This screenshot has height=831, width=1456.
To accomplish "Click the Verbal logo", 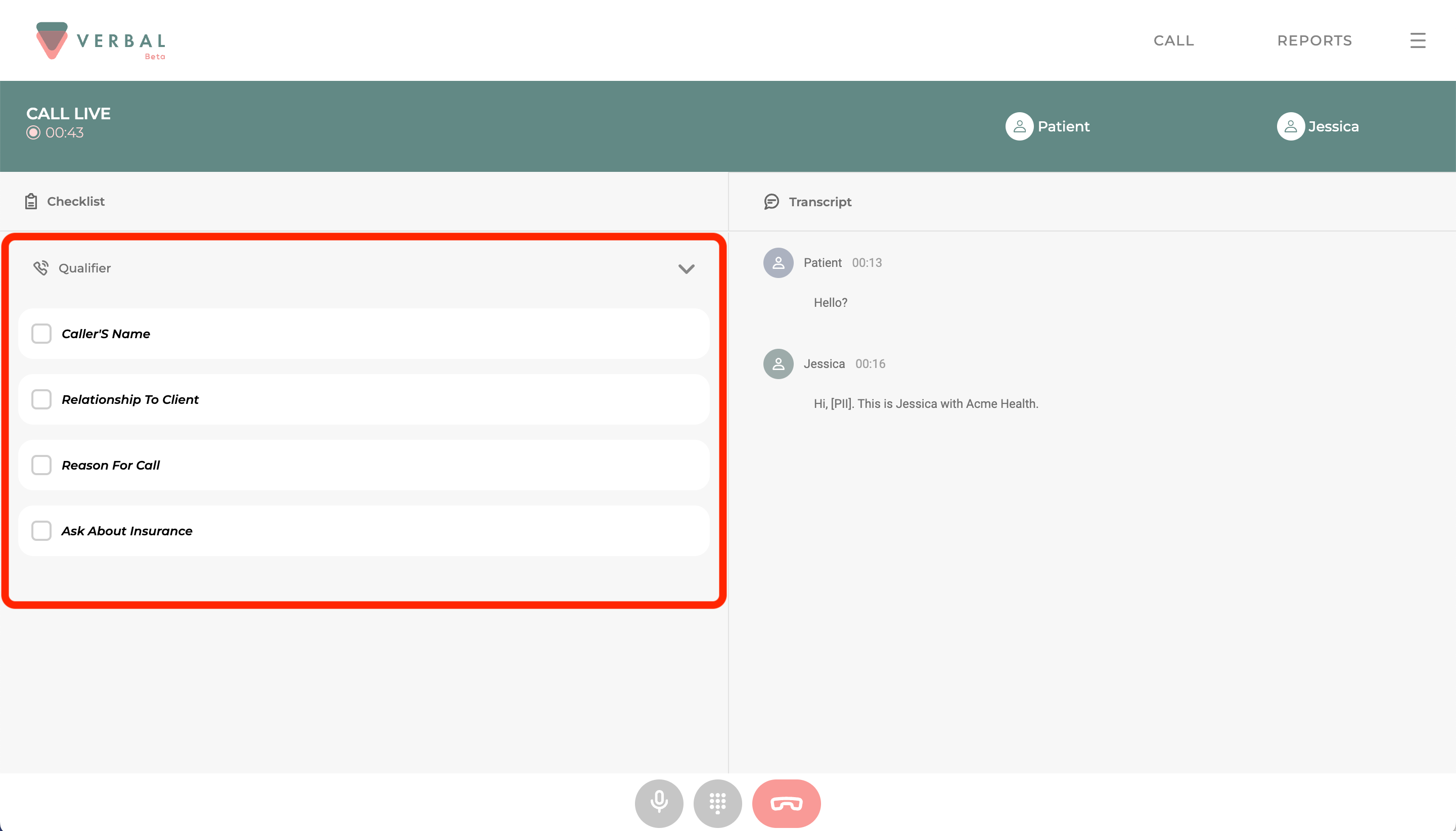I will pyautogui.click(x=101, y=40).
